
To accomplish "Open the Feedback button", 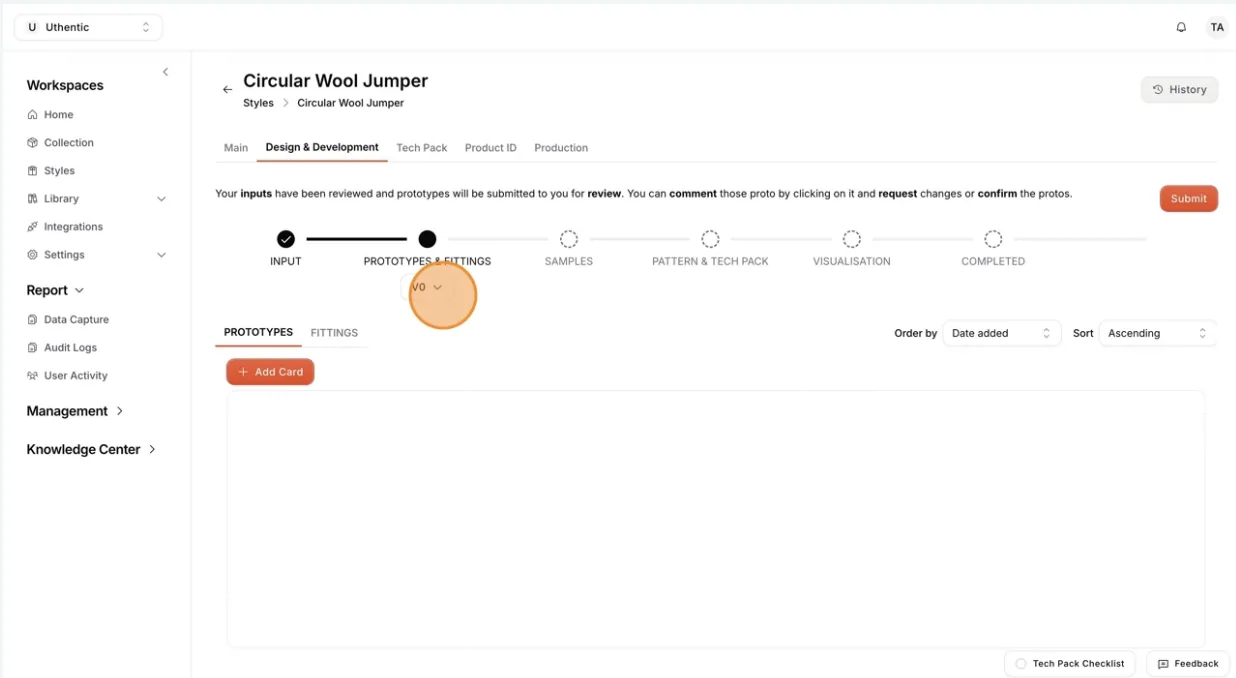I will click(1188, 664).
